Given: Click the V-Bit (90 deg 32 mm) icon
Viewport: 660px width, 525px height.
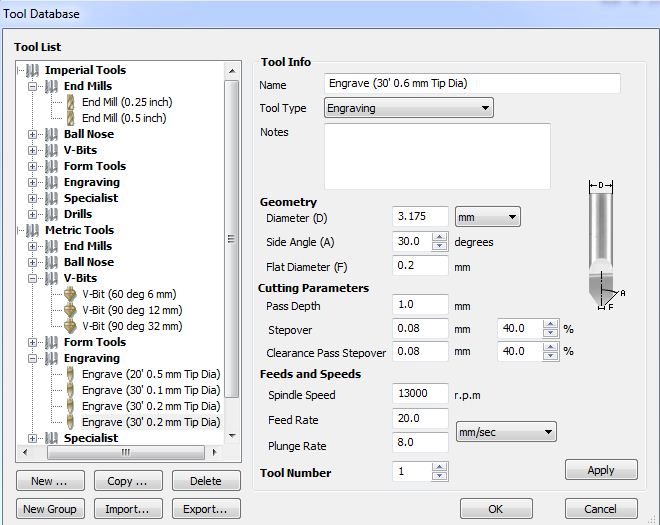Looking at the screenshot, I should point(70,326).
